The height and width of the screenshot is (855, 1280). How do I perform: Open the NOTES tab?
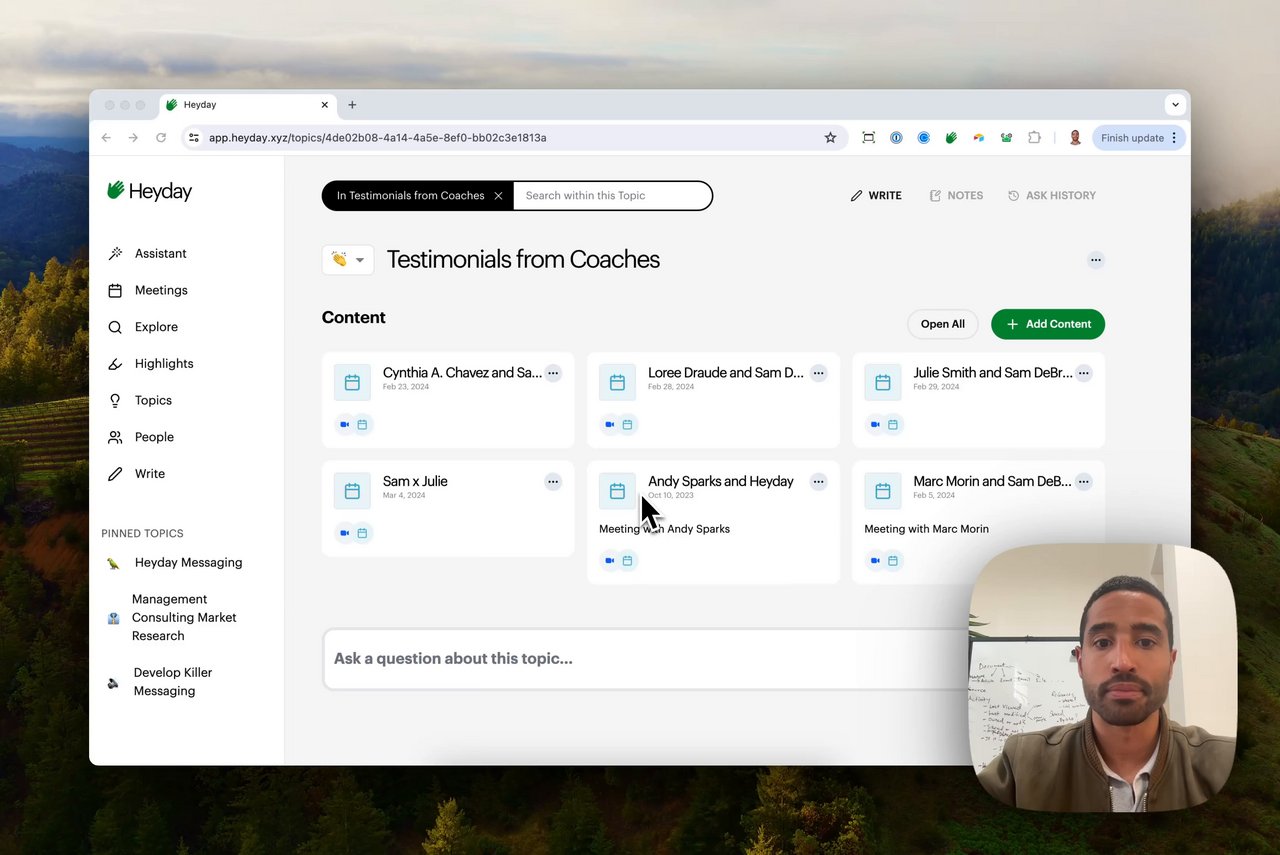tap(956, 196)
